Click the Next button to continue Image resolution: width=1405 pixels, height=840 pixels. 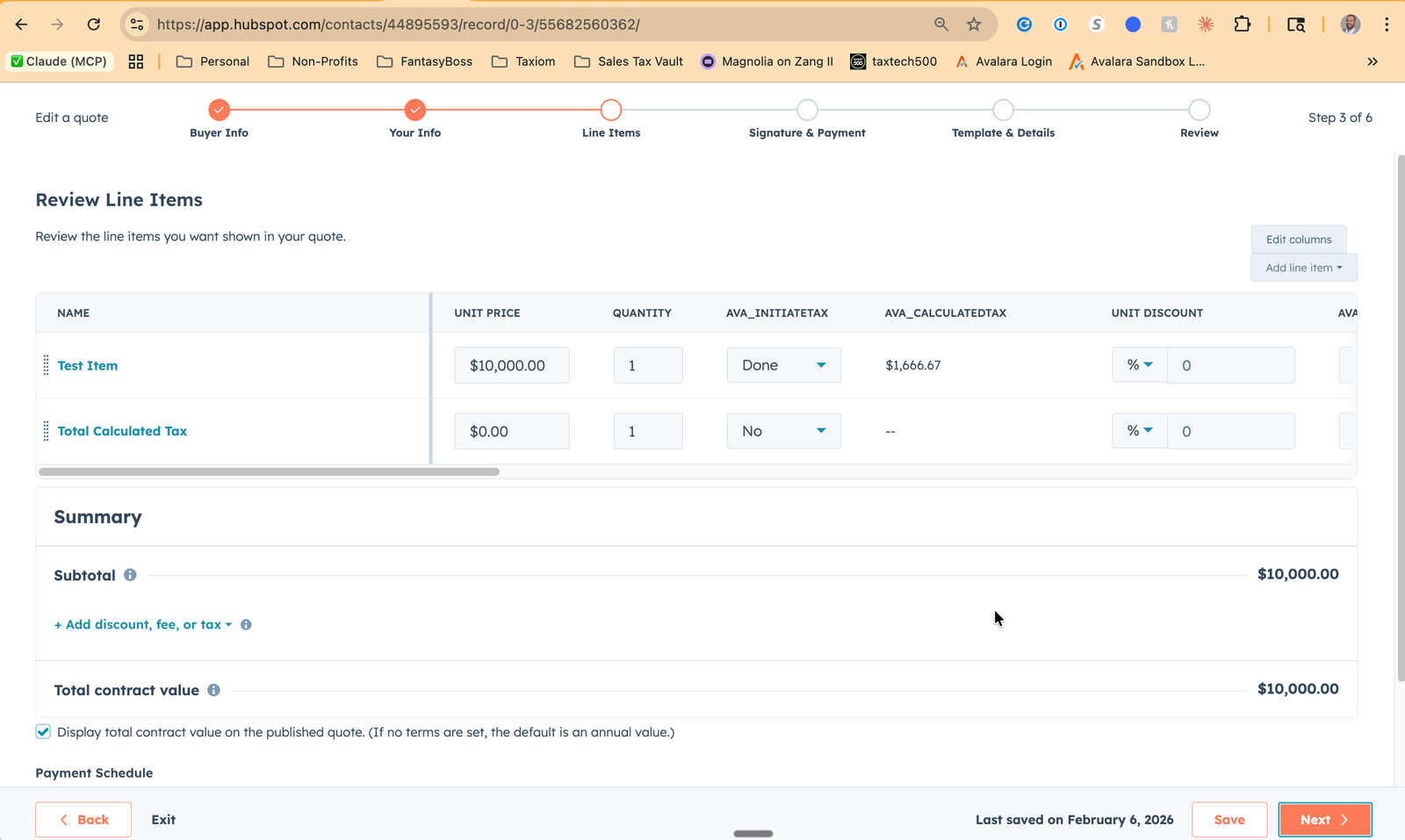coord(1324,819)
